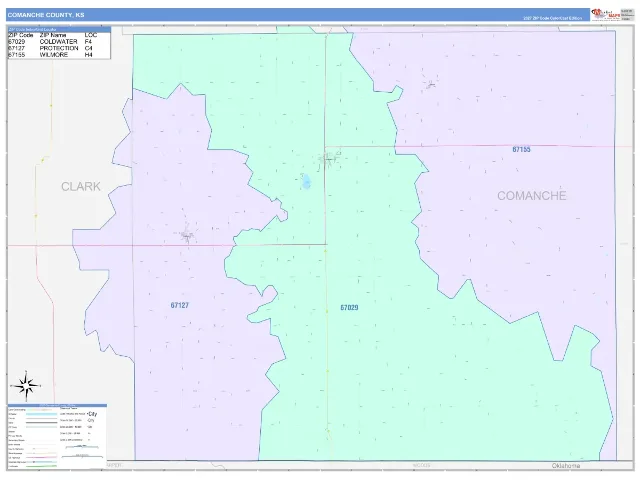This screenshot has width=640, height=480.
Task: Click the 67029 ZIP label on the map
Action: pyautogui.click(x=349, y=308)
